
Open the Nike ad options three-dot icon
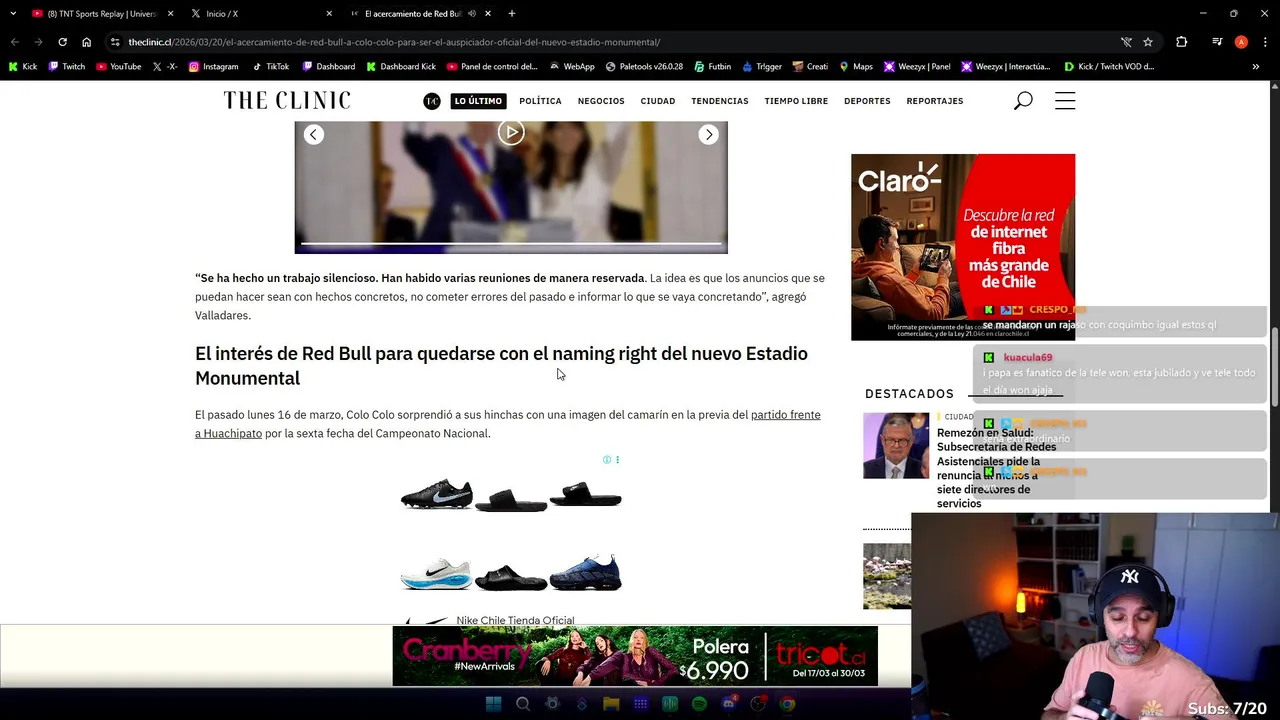click(x=617, y=460)
